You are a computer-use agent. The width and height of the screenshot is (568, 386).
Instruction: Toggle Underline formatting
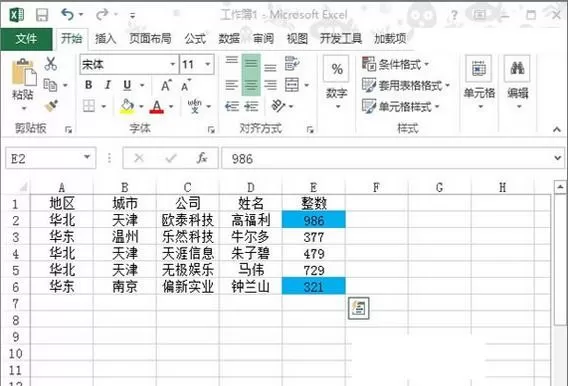point(127,85)
